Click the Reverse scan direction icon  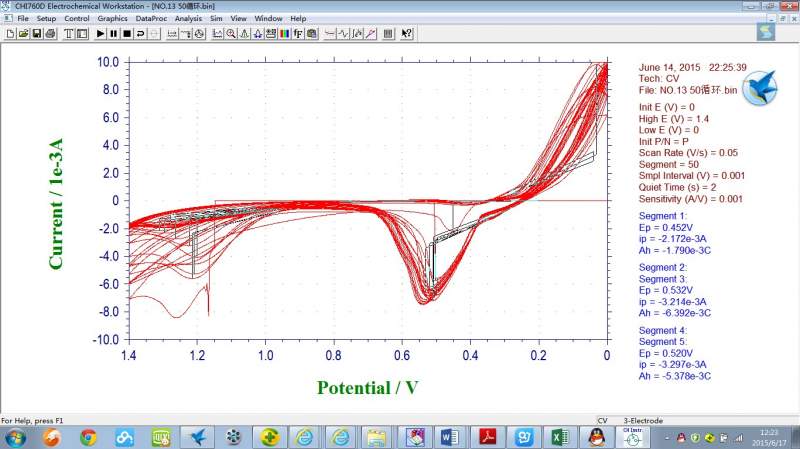pyautogui.click(x=141, y=34)
